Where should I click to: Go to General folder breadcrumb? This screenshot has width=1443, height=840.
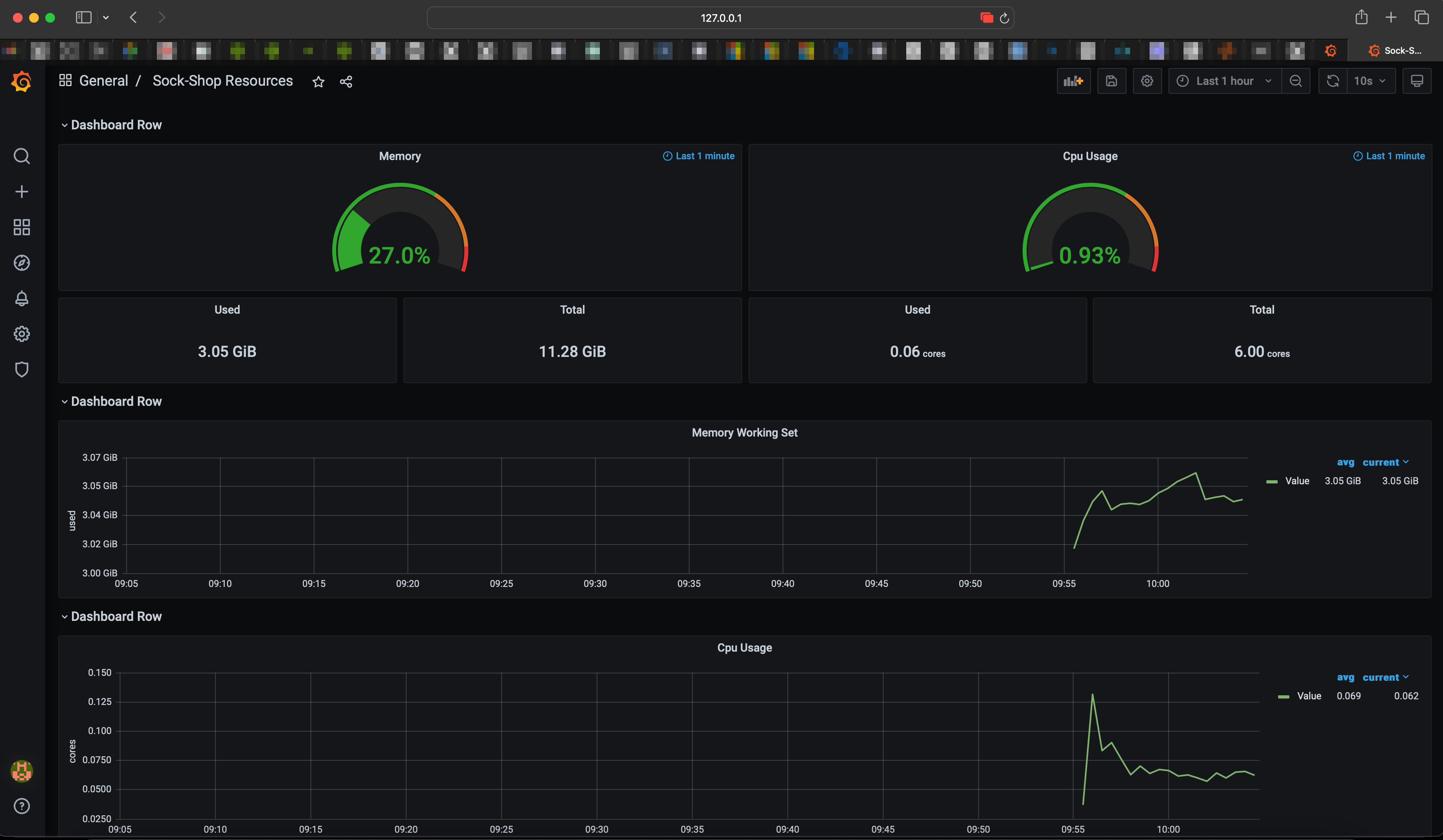click(103, 81)
